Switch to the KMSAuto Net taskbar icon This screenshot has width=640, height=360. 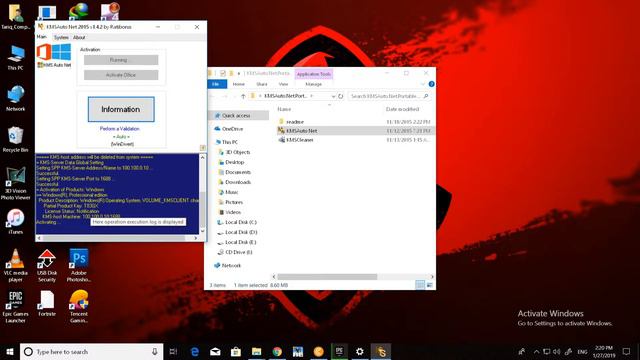(x=381, y=351)
